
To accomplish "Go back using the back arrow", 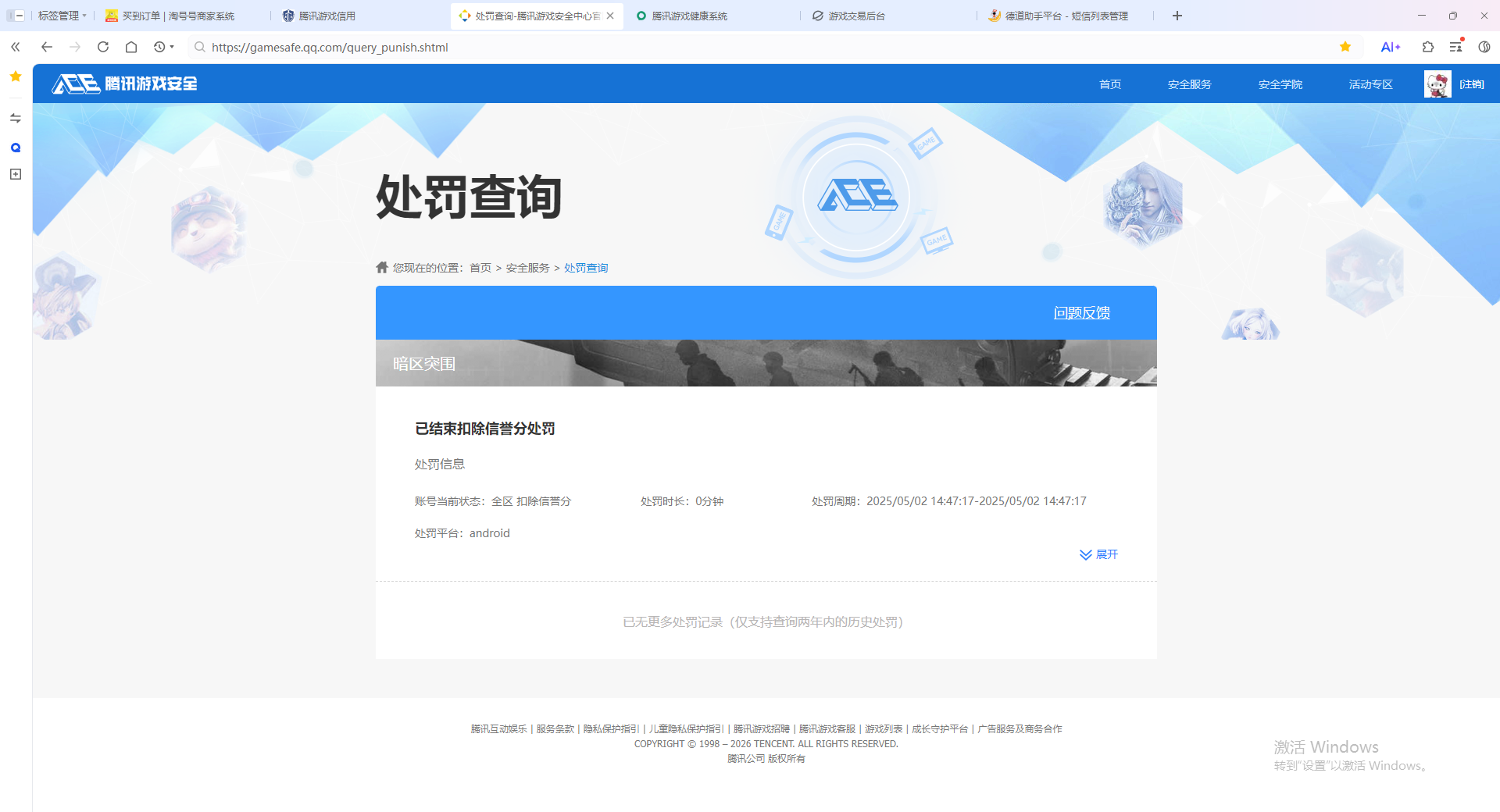I will [47, 47].
